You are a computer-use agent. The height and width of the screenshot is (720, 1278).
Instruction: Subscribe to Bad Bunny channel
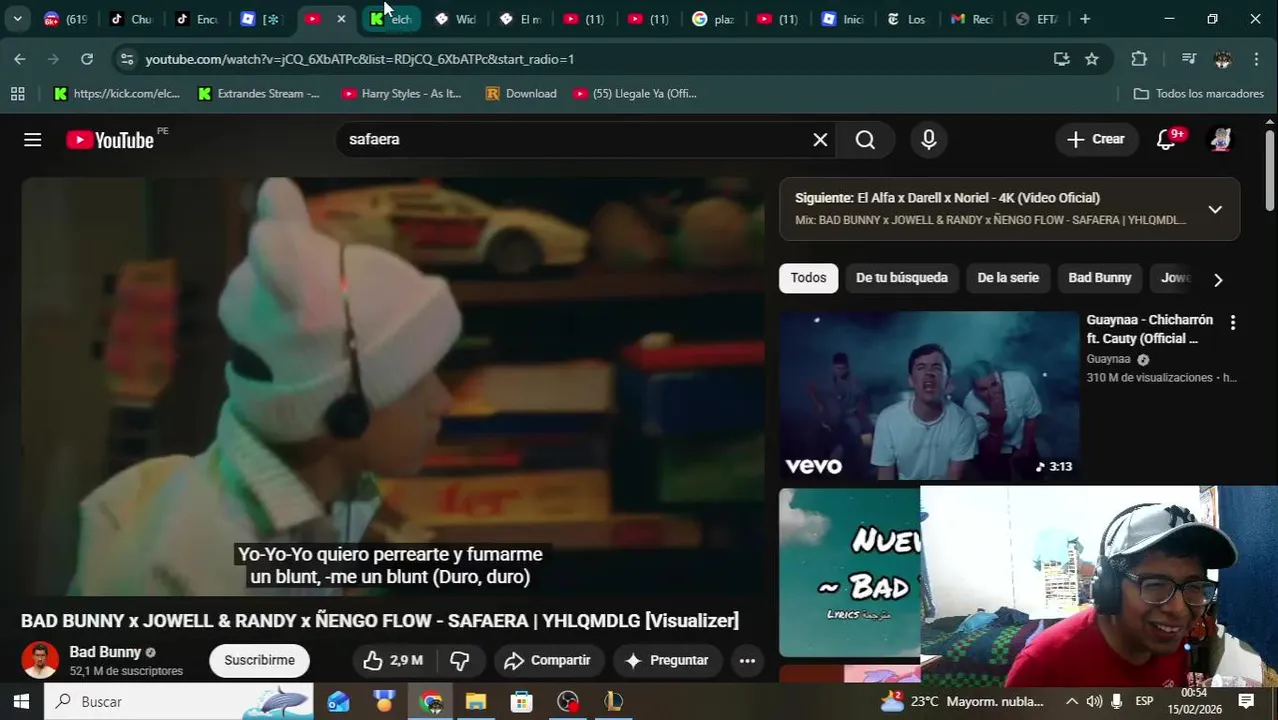point(259,660)
